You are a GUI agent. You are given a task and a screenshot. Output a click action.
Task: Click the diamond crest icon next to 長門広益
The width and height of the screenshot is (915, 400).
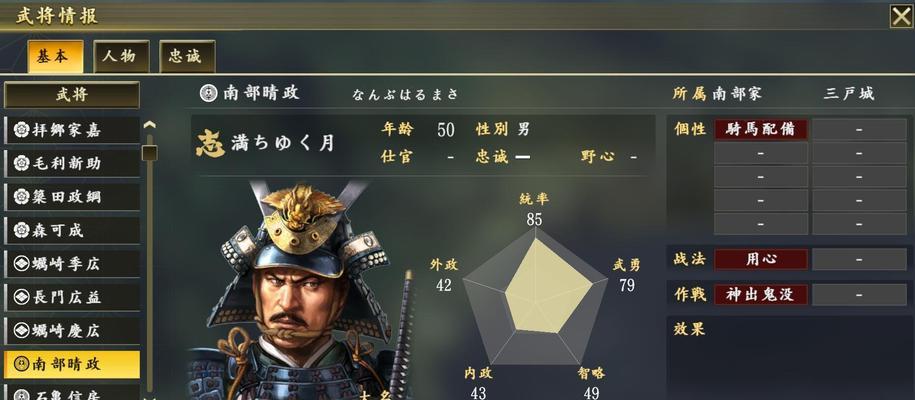[22, 297]
